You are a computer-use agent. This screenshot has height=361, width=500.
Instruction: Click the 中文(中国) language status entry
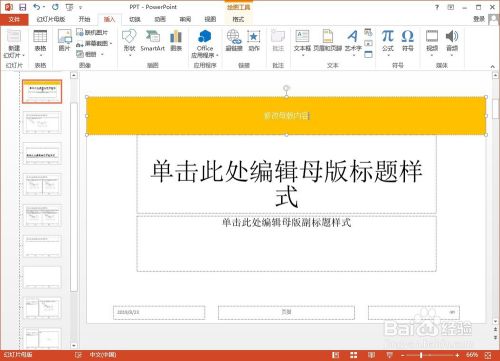coord(103,355)
